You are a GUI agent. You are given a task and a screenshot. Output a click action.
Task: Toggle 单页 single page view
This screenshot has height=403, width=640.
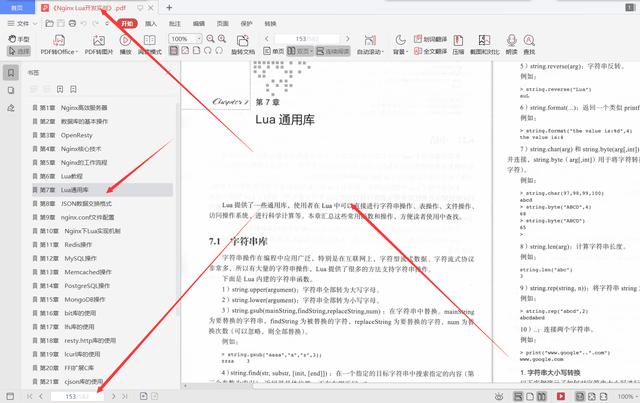[273, 51]
